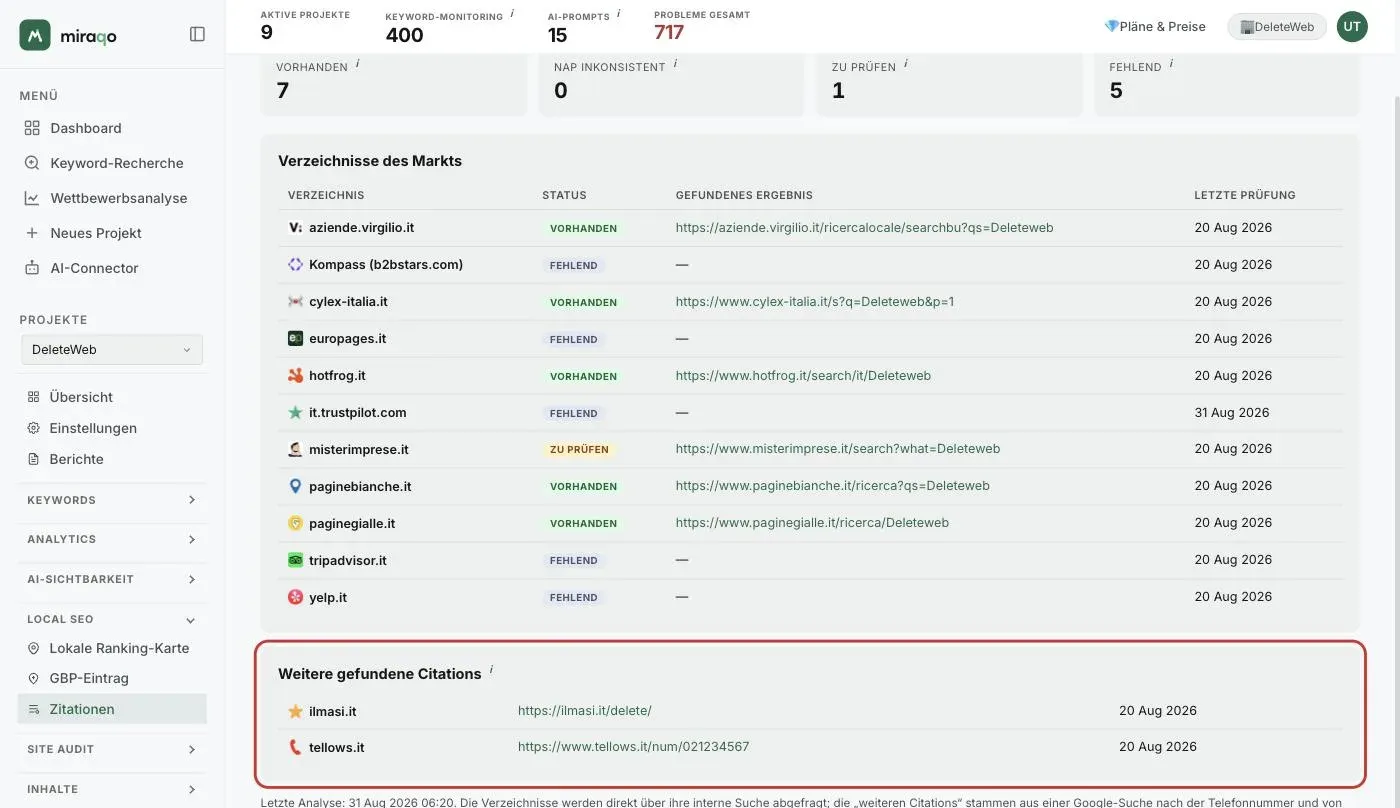Viewport: 1400px width, 808px height.
Task: Click the Berichte document icon
Action: 33,459
